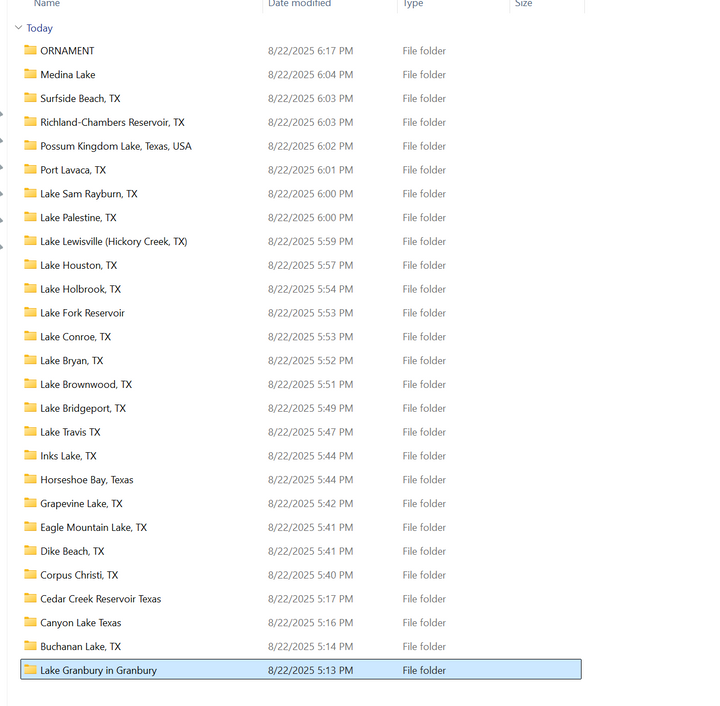Screen dimensions: 720x706
Task: Click the 8/22/2025 6:17 PM date cell
Action: 310,51
